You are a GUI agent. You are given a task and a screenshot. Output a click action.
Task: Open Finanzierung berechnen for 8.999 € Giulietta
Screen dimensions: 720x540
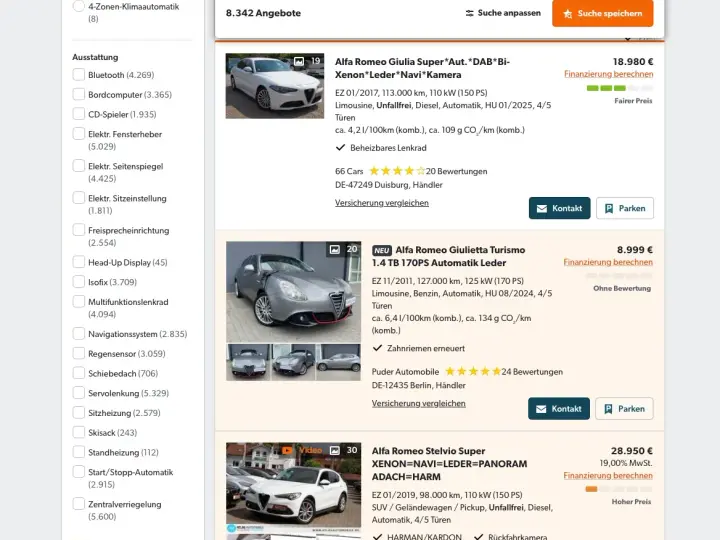pos(608,262)
